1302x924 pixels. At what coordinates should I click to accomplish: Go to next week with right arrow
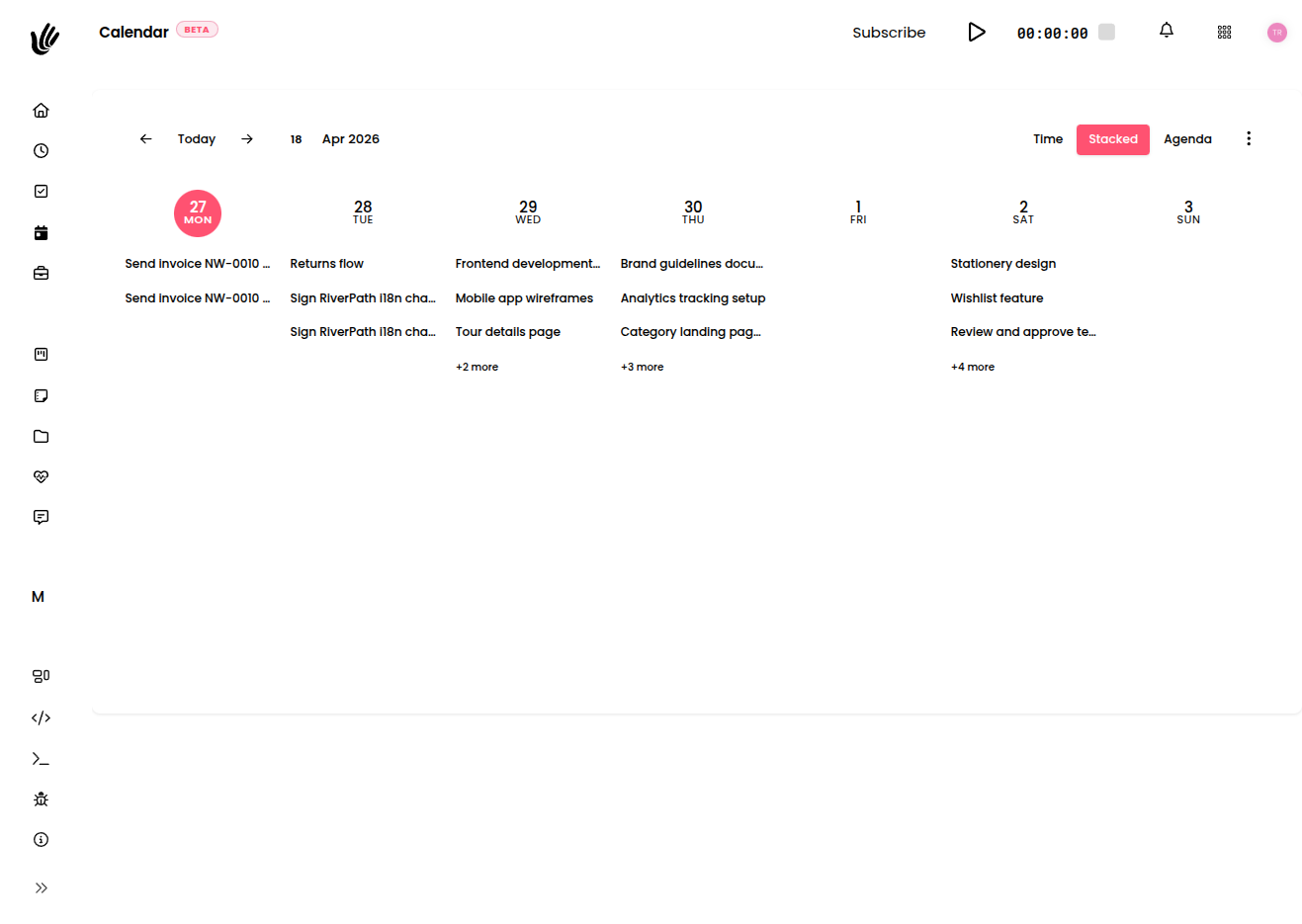click(x=247, y=139)
